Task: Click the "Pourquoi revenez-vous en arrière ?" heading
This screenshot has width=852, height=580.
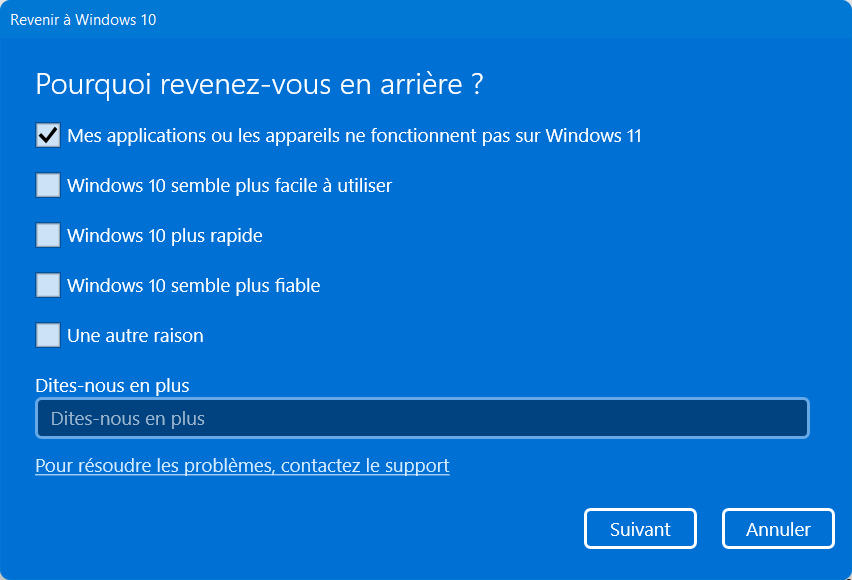Action: [259, 85]
